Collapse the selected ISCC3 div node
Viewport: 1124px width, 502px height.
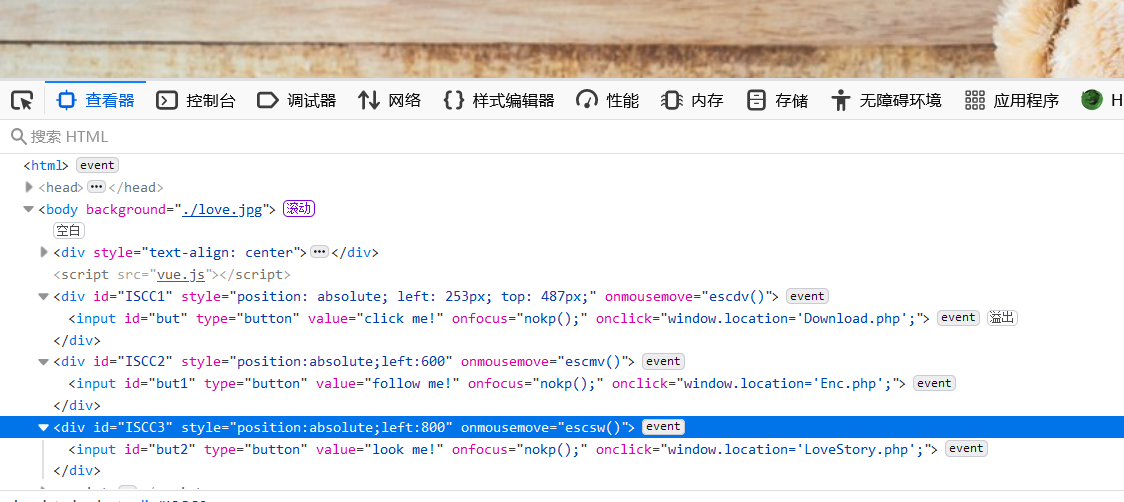point(44,427)
